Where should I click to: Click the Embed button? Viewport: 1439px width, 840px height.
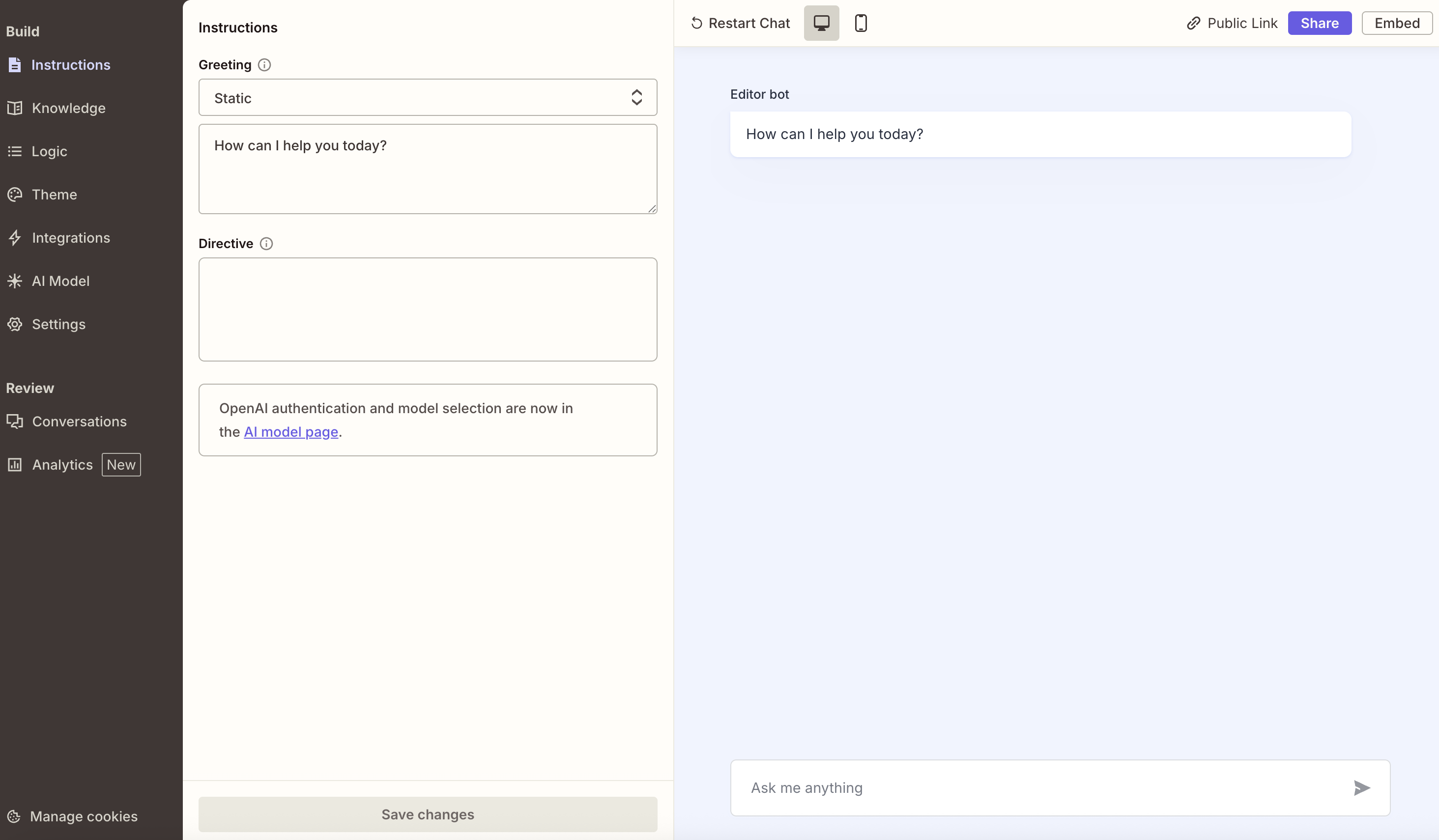(x=1397, y=23)
